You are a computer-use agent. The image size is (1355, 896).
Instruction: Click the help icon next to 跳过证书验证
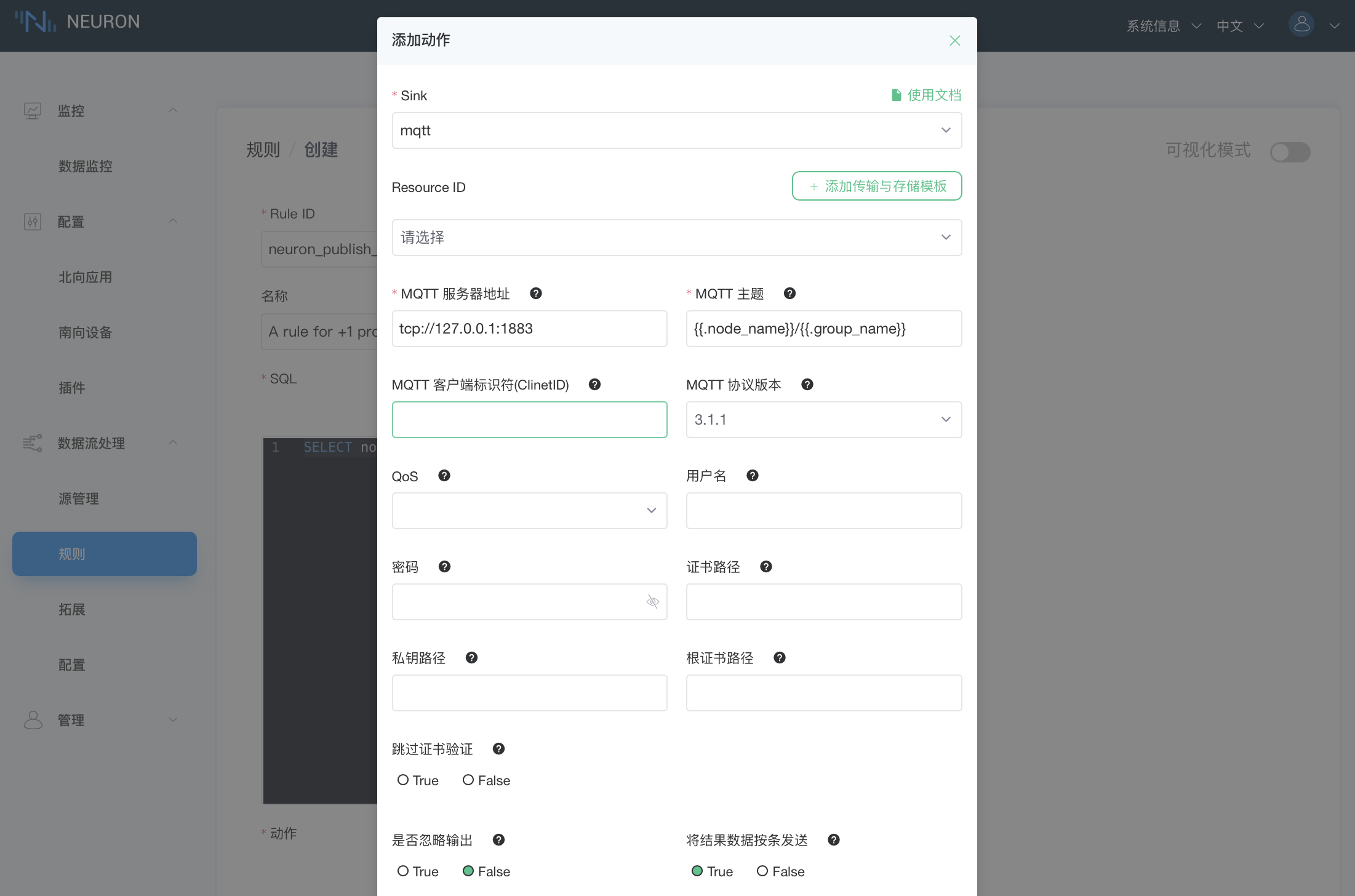[x=498, y=749]
